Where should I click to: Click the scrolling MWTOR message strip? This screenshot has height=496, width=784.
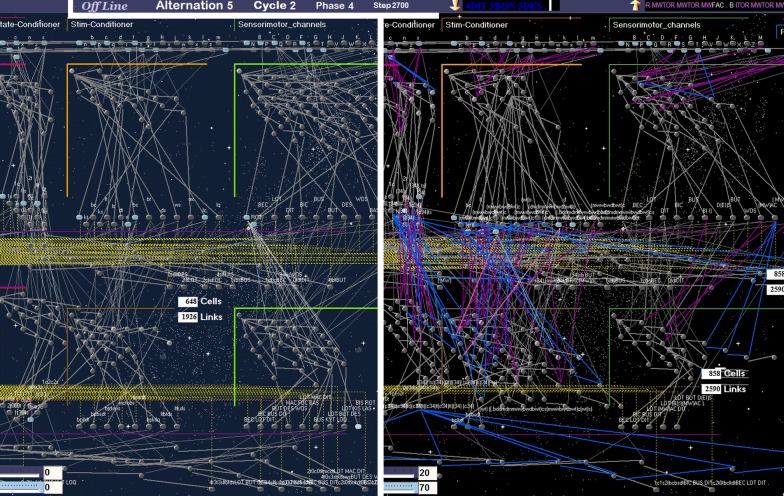714,6
